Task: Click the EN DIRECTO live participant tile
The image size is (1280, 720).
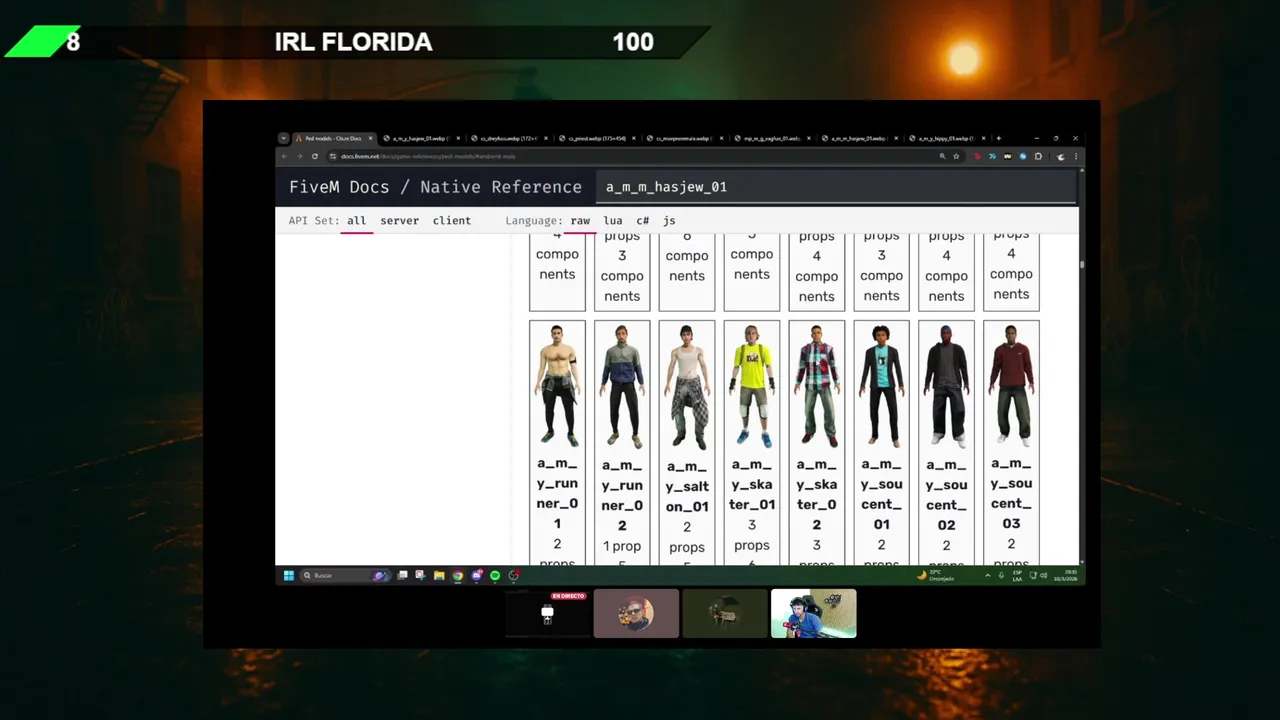Action: (x=547, y=613)
